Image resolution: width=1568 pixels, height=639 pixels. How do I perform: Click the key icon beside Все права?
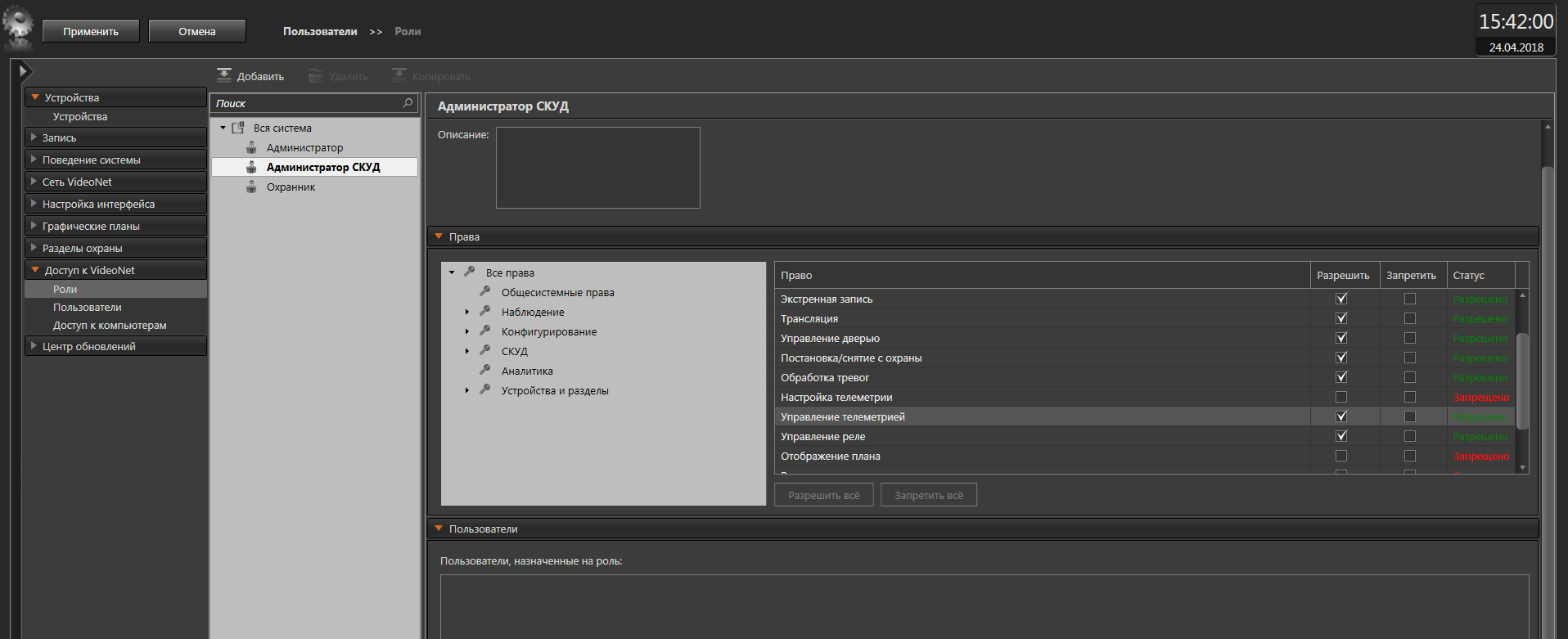[470, 272]
